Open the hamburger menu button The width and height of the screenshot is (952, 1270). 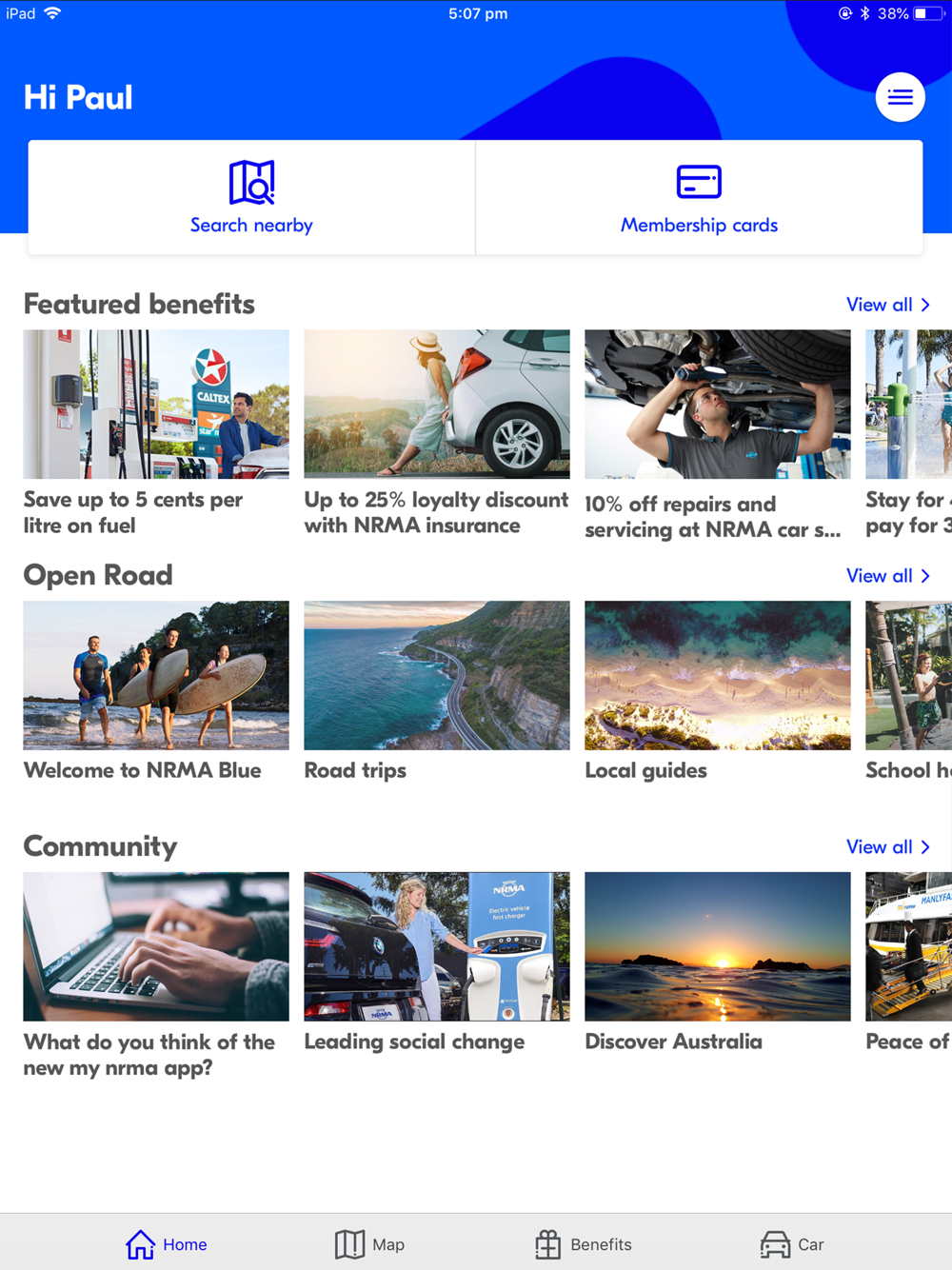point(900,97)
